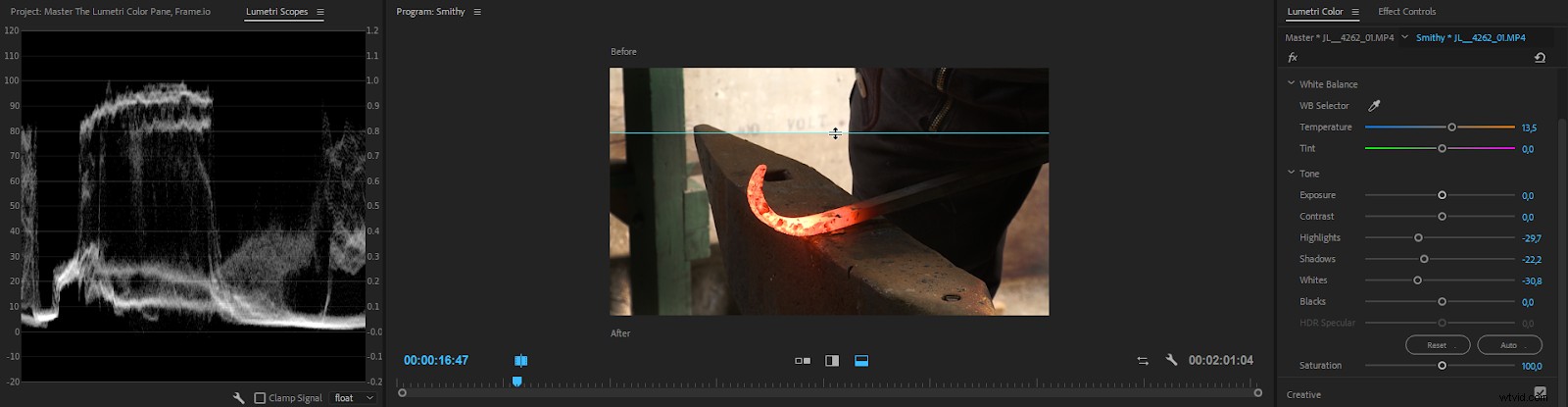
Task: Toggle the Creative section enable checkbox
Action: point(1540,393)
